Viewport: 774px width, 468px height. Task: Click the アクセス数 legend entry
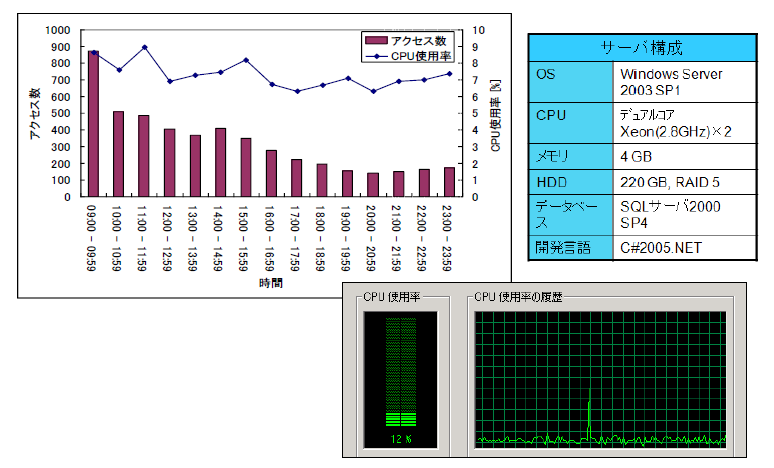(407, 40)
